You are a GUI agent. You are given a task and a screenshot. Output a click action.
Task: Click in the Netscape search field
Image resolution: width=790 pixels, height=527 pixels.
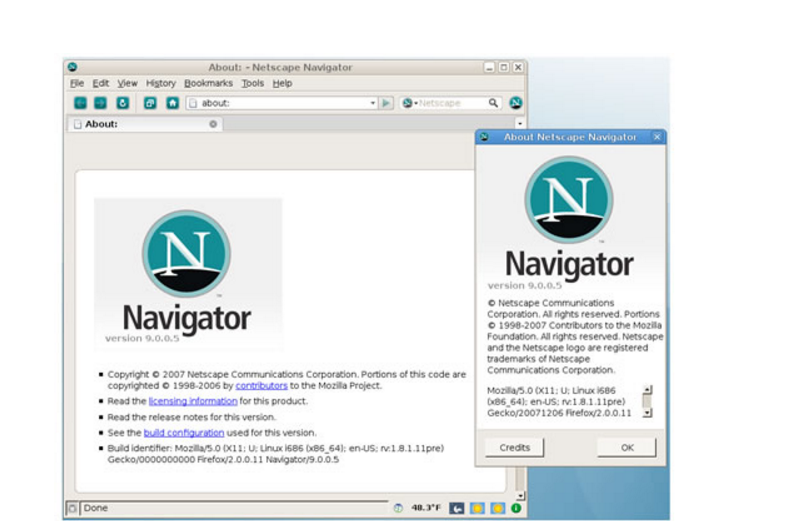452,103
